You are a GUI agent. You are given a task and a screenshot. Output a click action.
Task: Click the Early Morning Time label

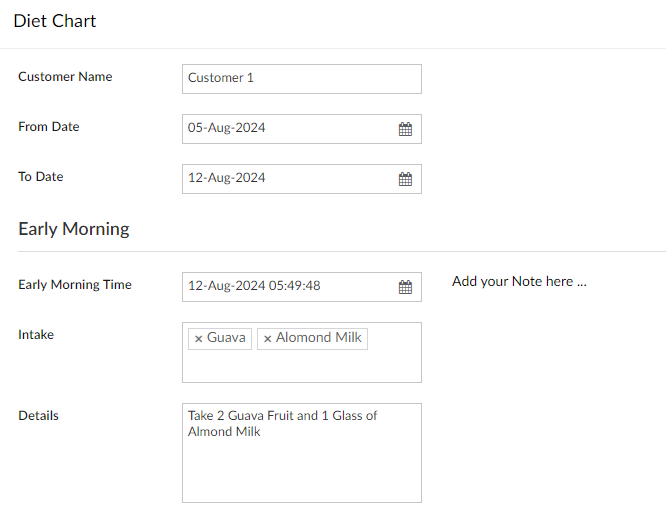point(75,285)
